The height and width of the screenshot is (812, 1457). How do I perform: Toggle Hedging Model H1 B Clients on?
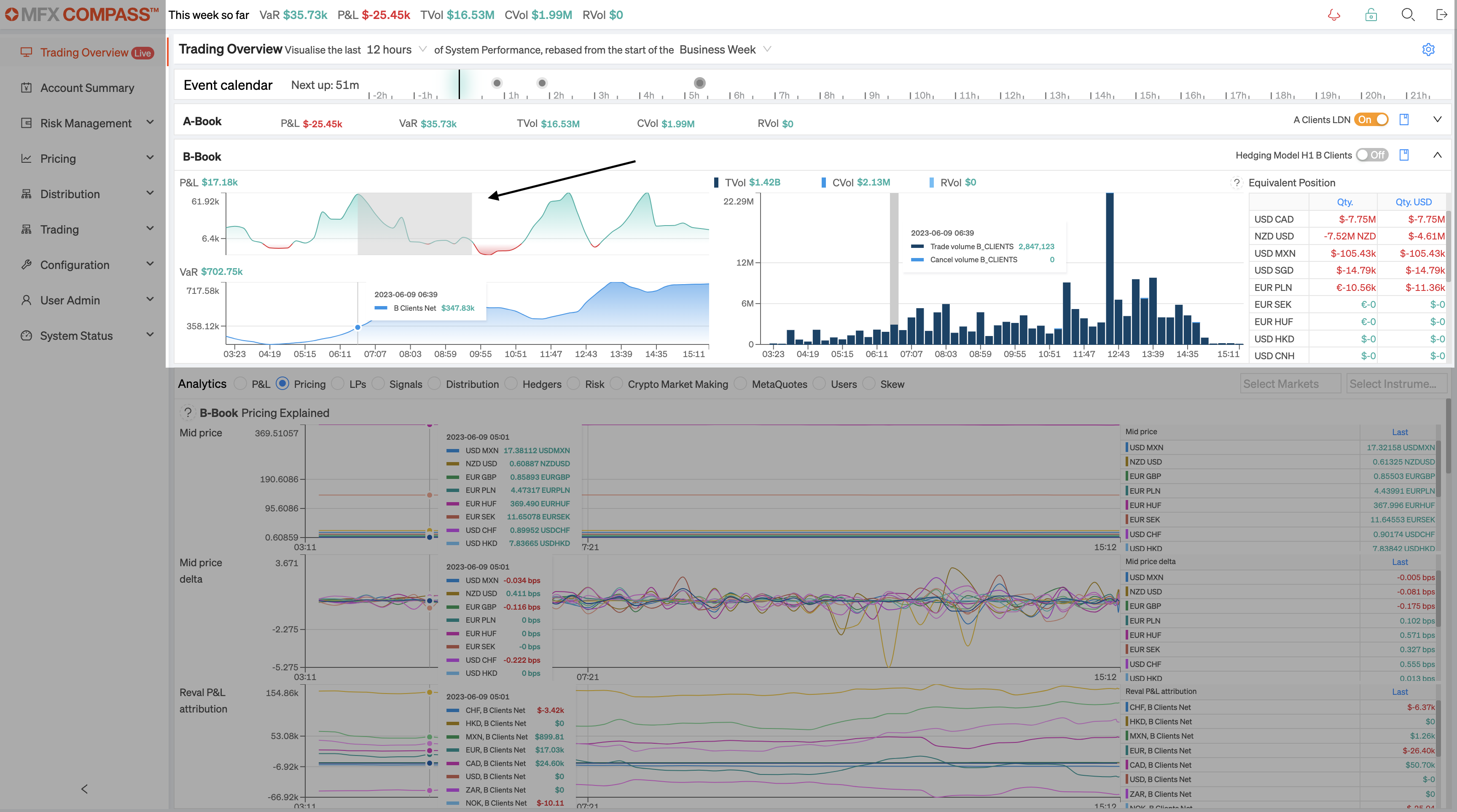(1372, 155)
